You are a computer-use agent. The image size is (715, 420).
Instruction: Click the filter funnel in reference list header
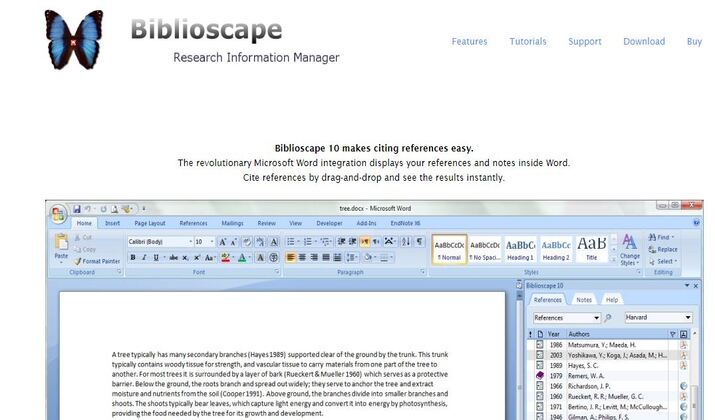point(673,334)
